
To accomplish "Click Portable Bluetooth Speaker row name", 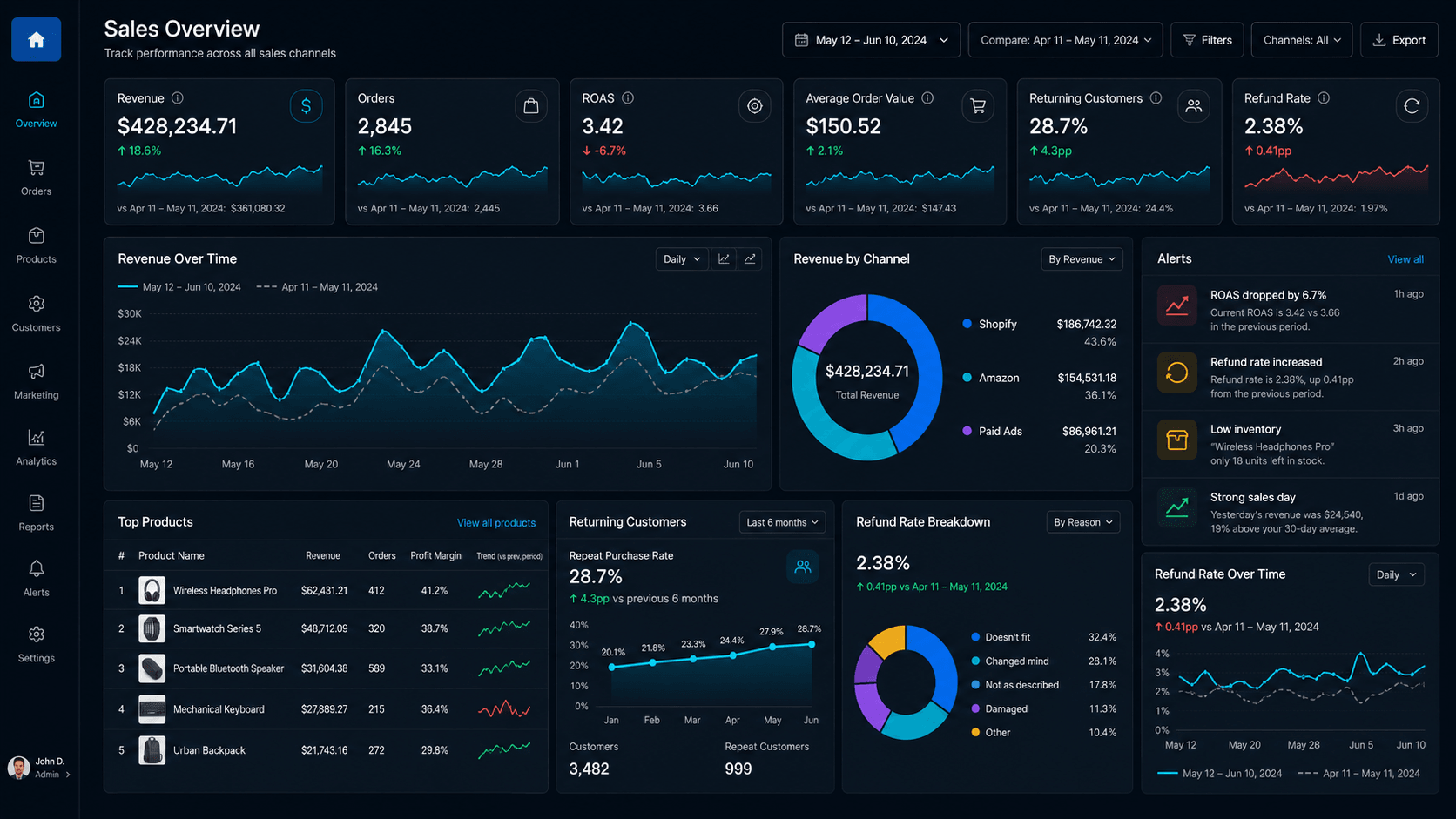I will (228, 668).
